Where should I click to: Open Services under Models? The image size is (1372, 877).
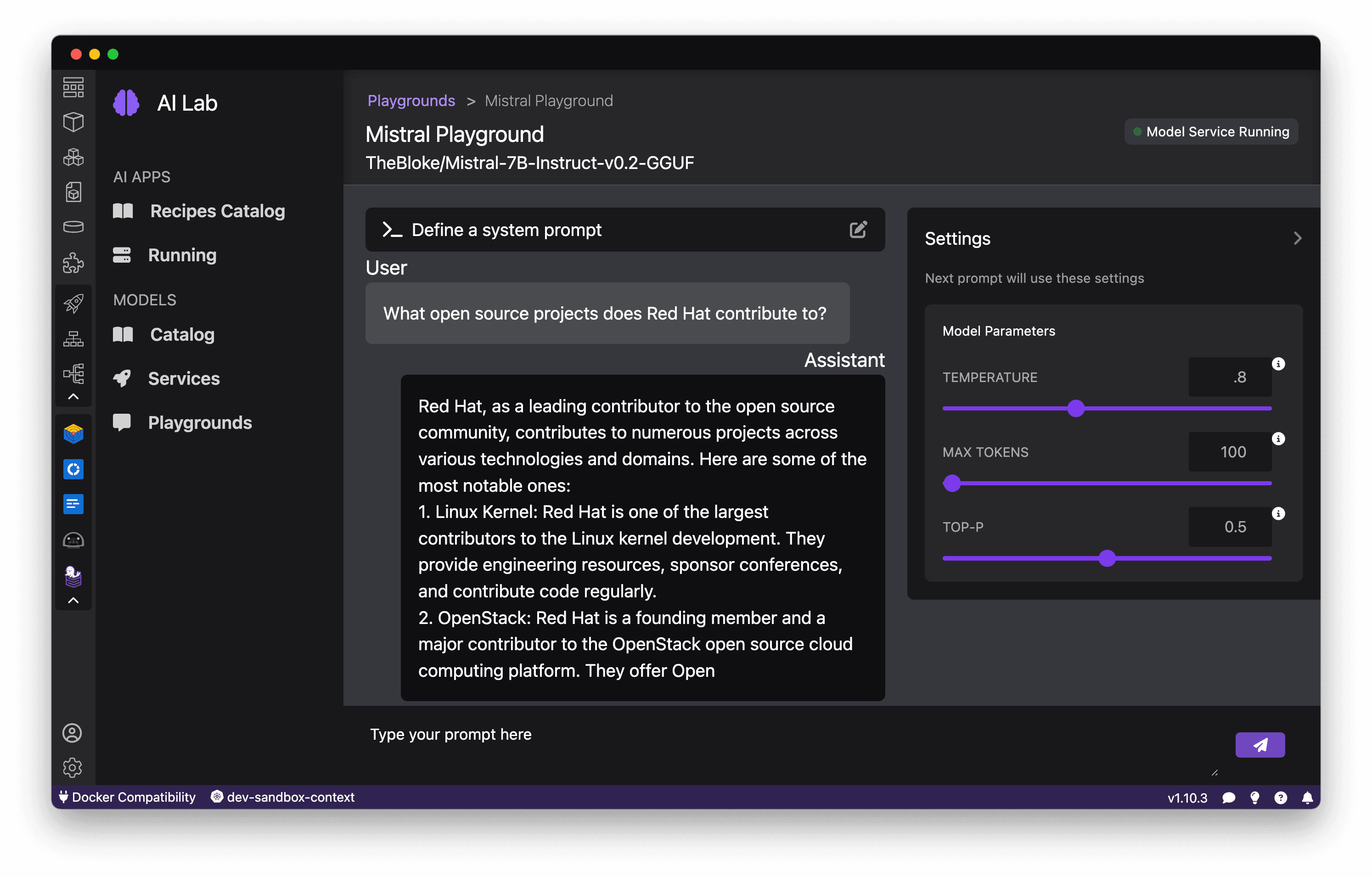[166, 378]
